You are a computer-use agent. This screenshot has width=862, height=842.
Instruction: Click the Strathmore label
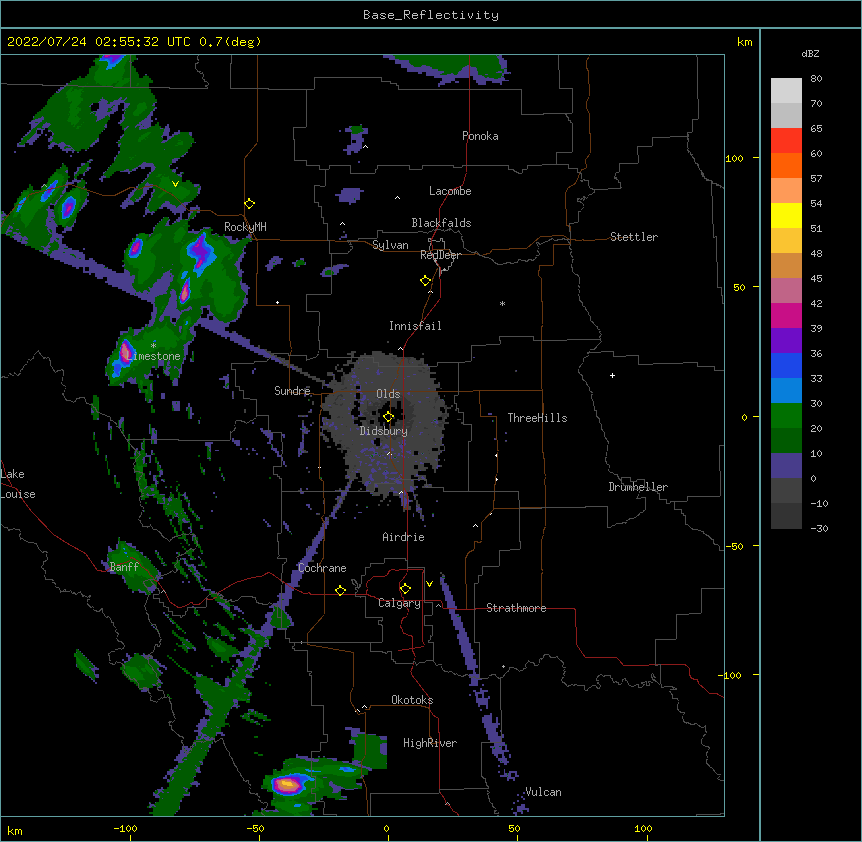tap(516, 608)
